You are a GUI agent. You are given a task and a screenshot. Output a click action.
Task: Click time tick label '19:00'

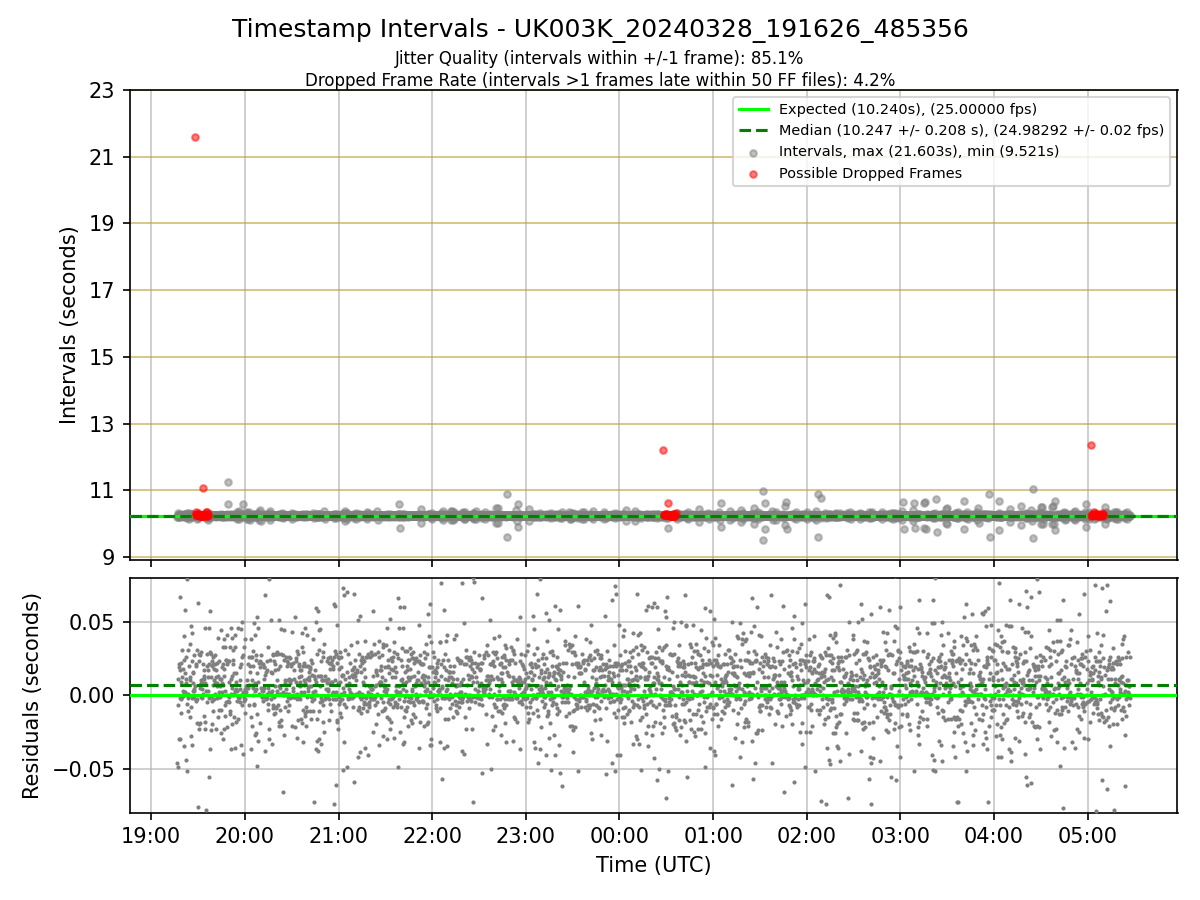(151, 836)
